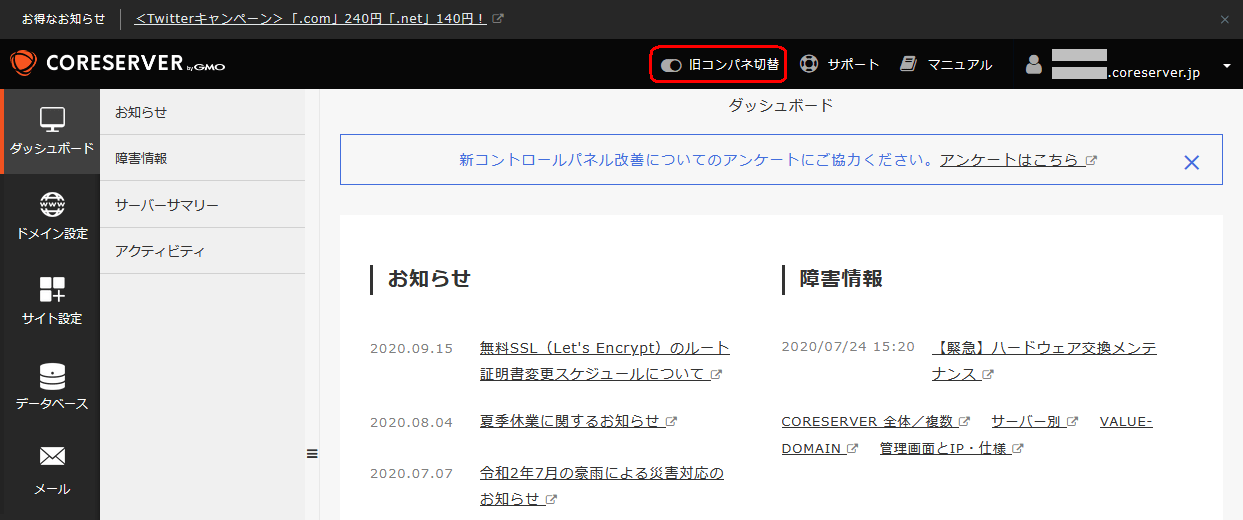
Task: Click the お知らせ section heading
Action: (x=429, y=279)
